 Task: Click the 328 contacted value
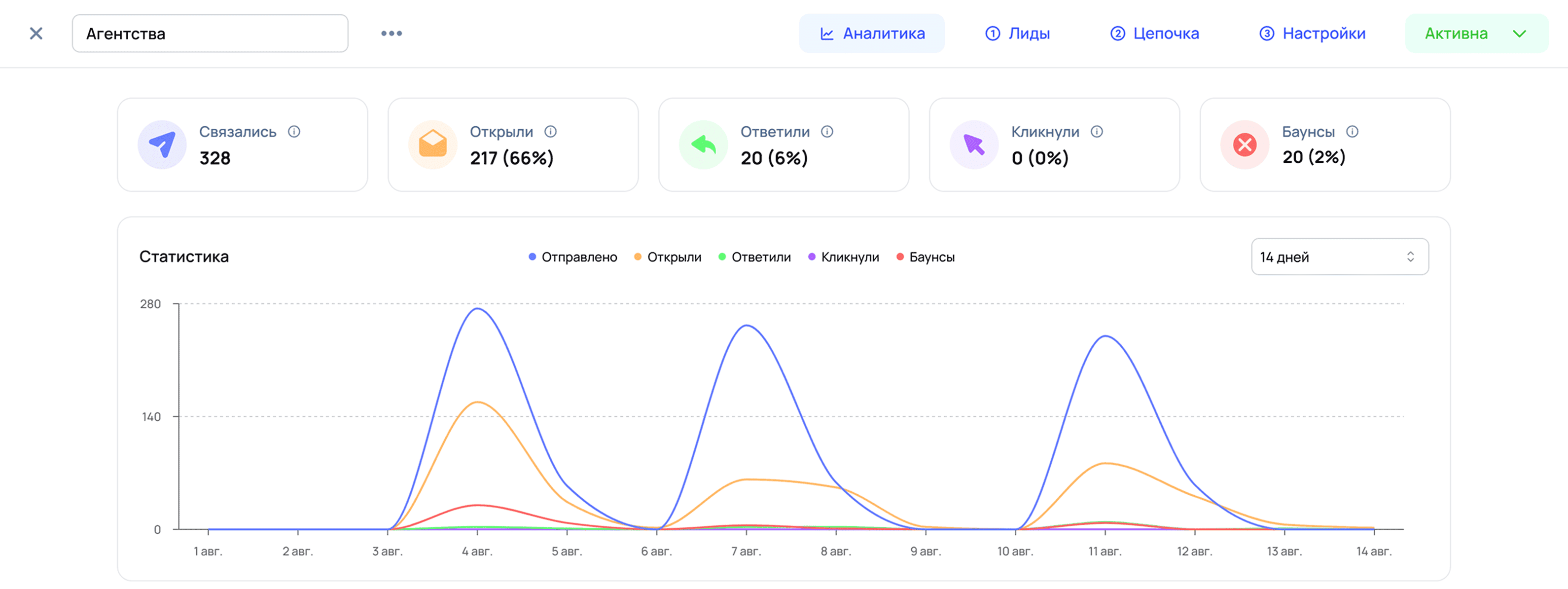tap(215, 158)
